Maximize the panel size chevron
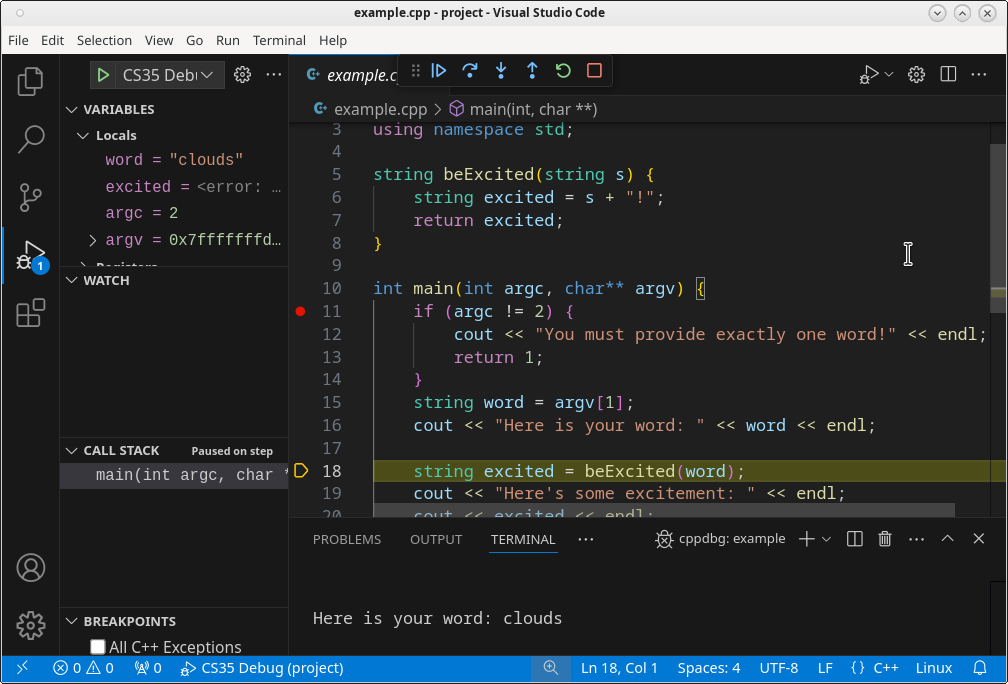 pos(948,539)
